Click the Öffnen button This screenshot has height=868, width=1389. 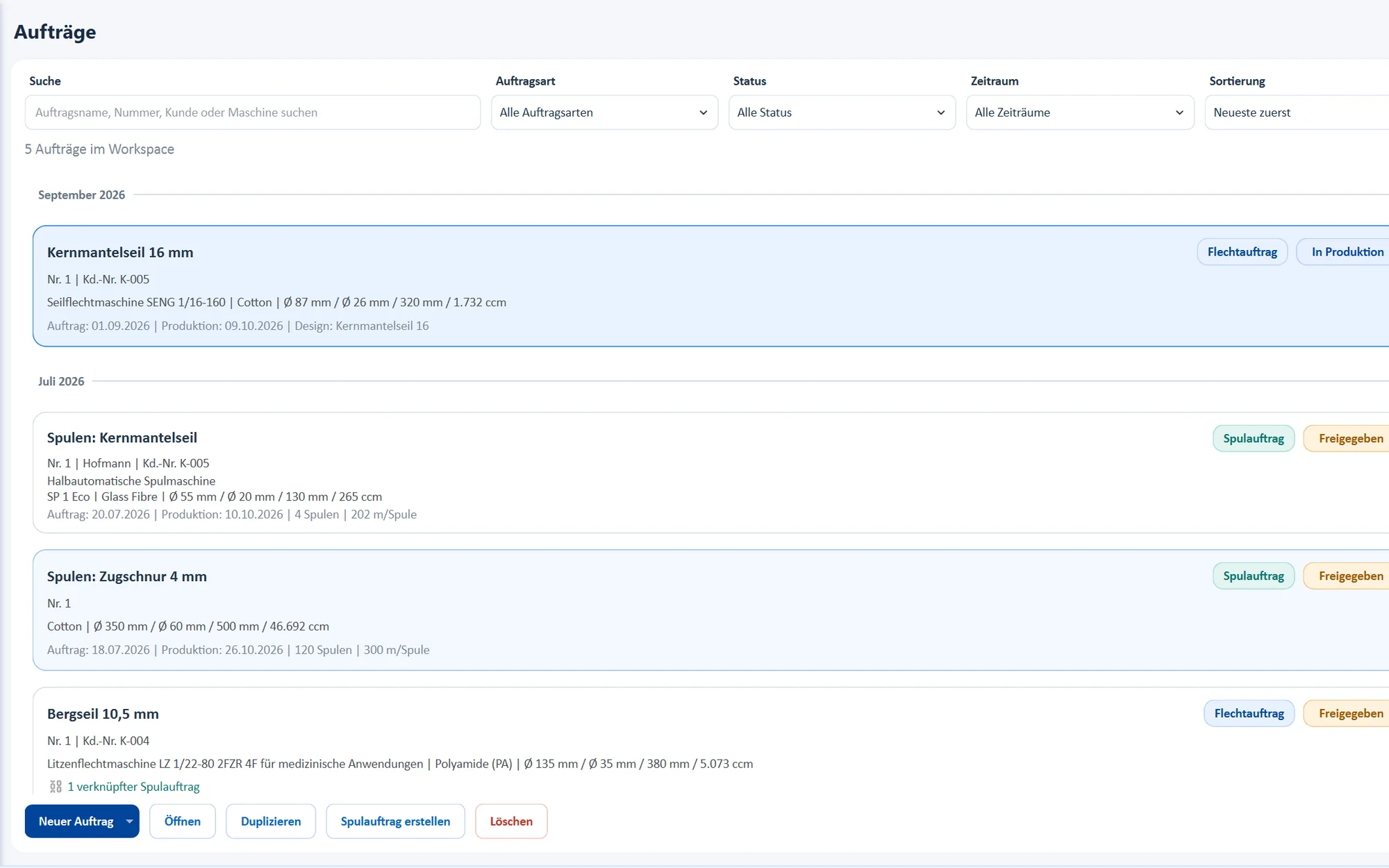(183, 821)
